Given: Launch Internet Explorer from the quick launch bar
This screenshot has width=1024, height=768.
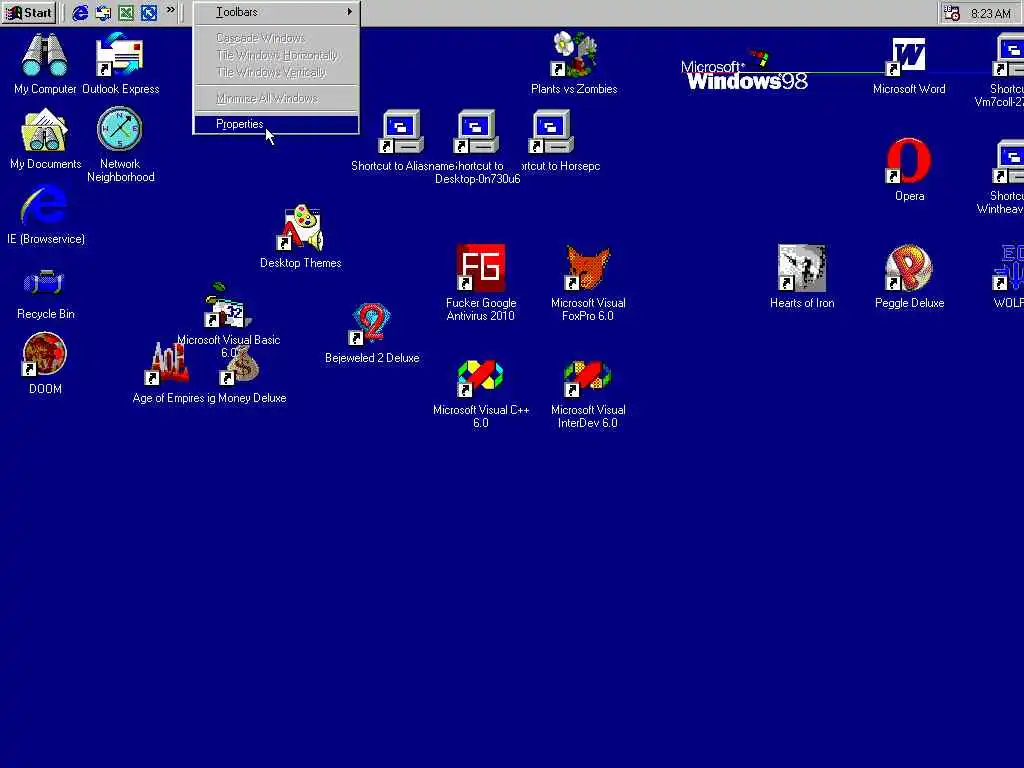Looking at the screenshot, I should coord(80,12).
